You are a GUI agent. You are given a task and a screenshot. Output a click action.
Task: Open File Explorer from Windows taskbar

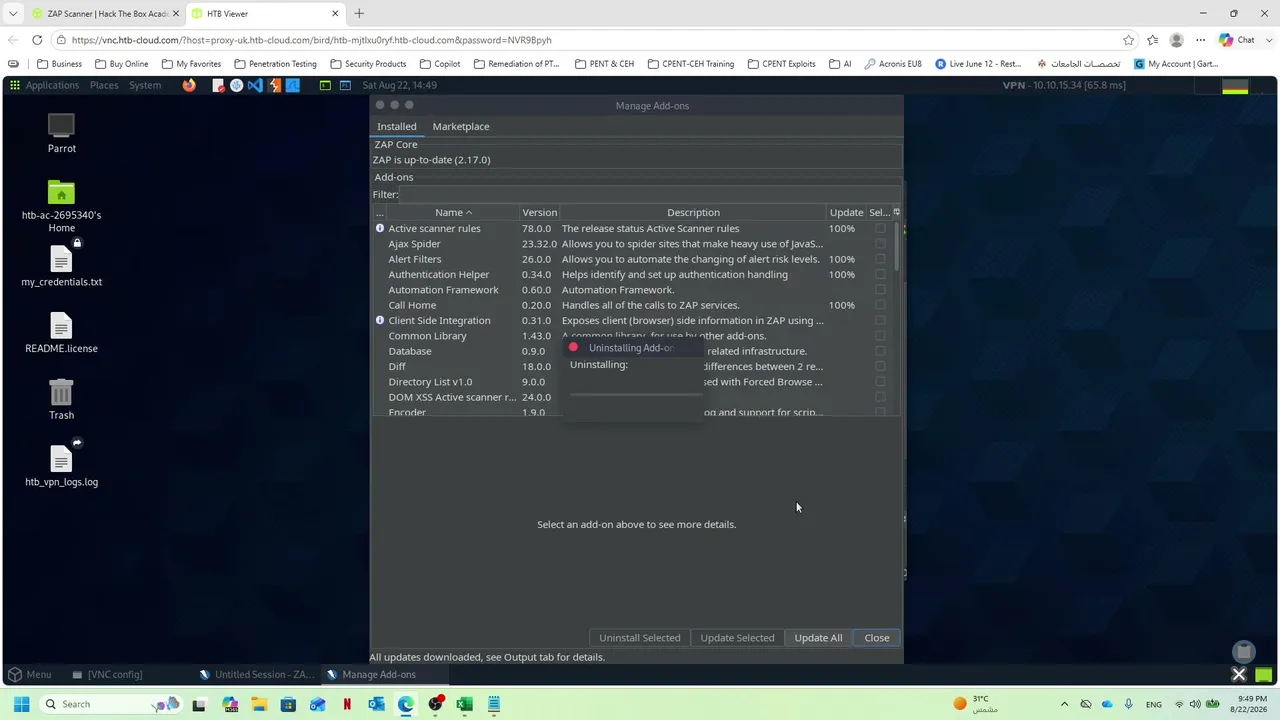(260, 704)
